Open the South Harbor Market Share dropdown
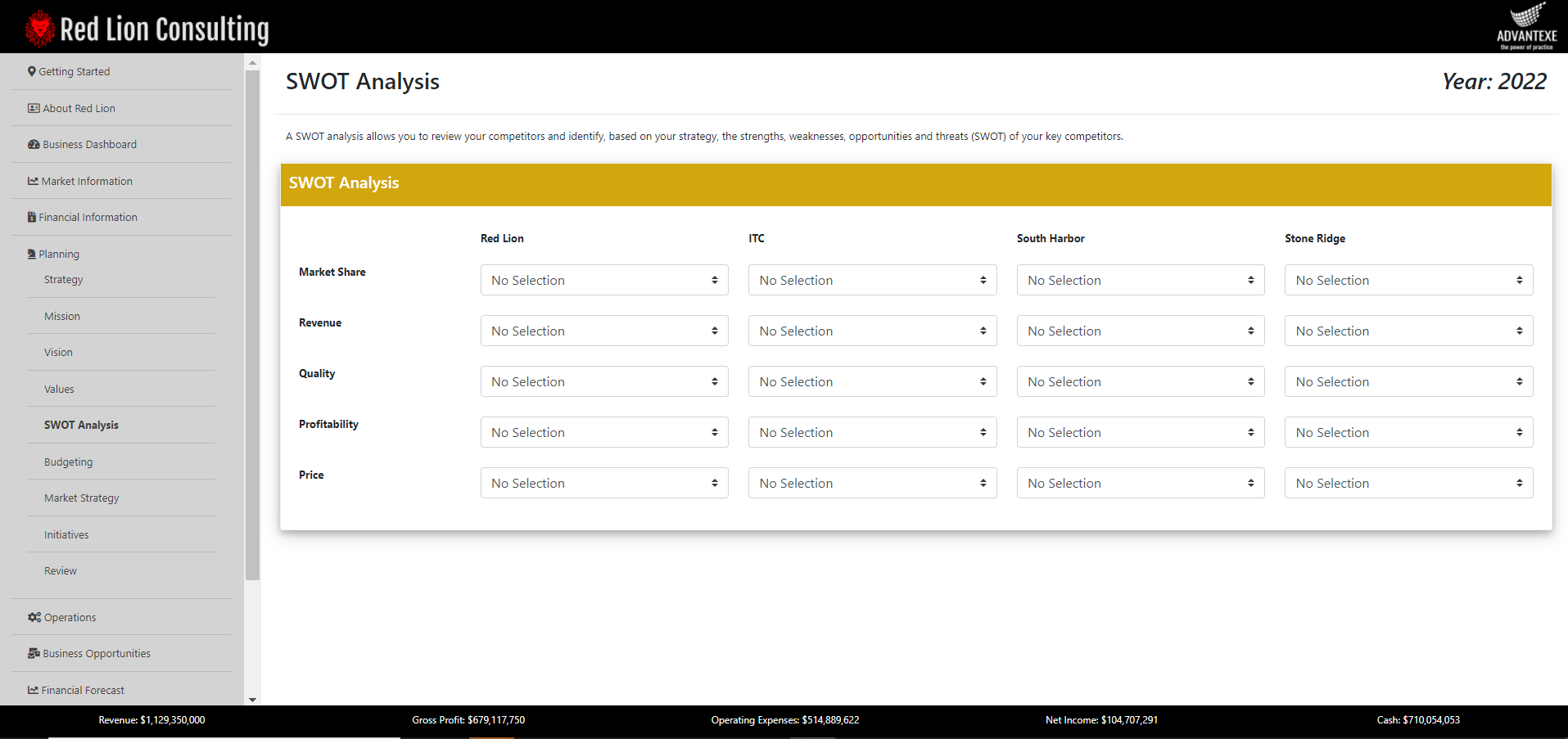Image resolution: width=1568 pixels, height=739 pixels. (x=1139, y=279)
